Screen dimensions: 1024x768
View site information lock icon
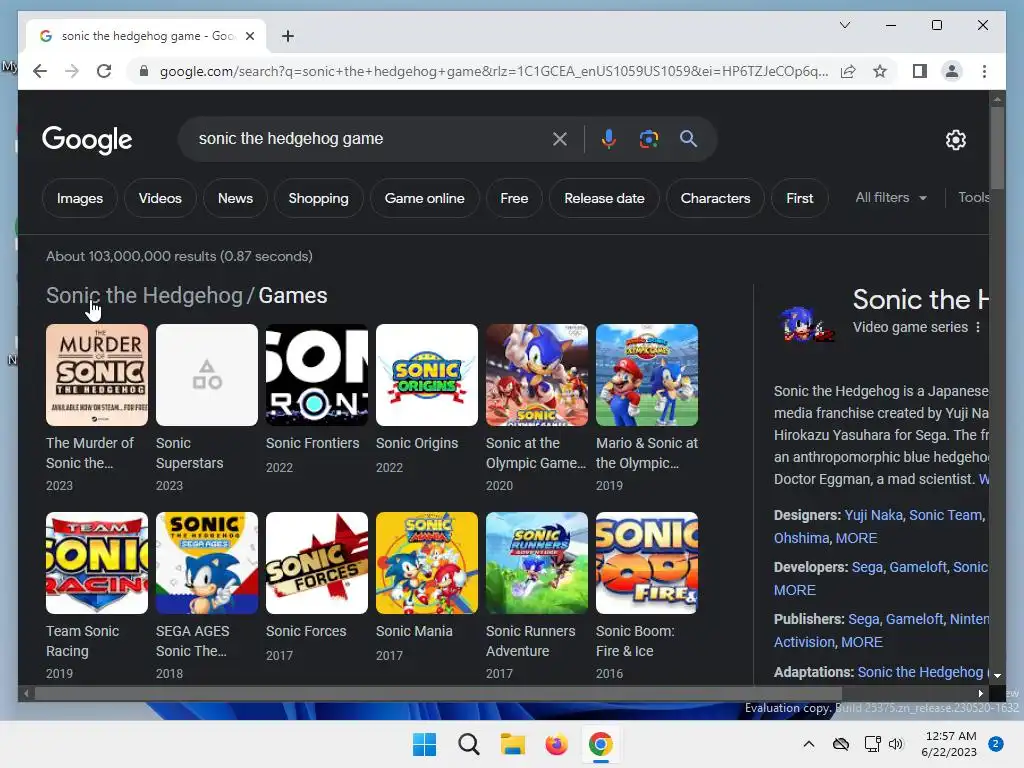(144, 71)
